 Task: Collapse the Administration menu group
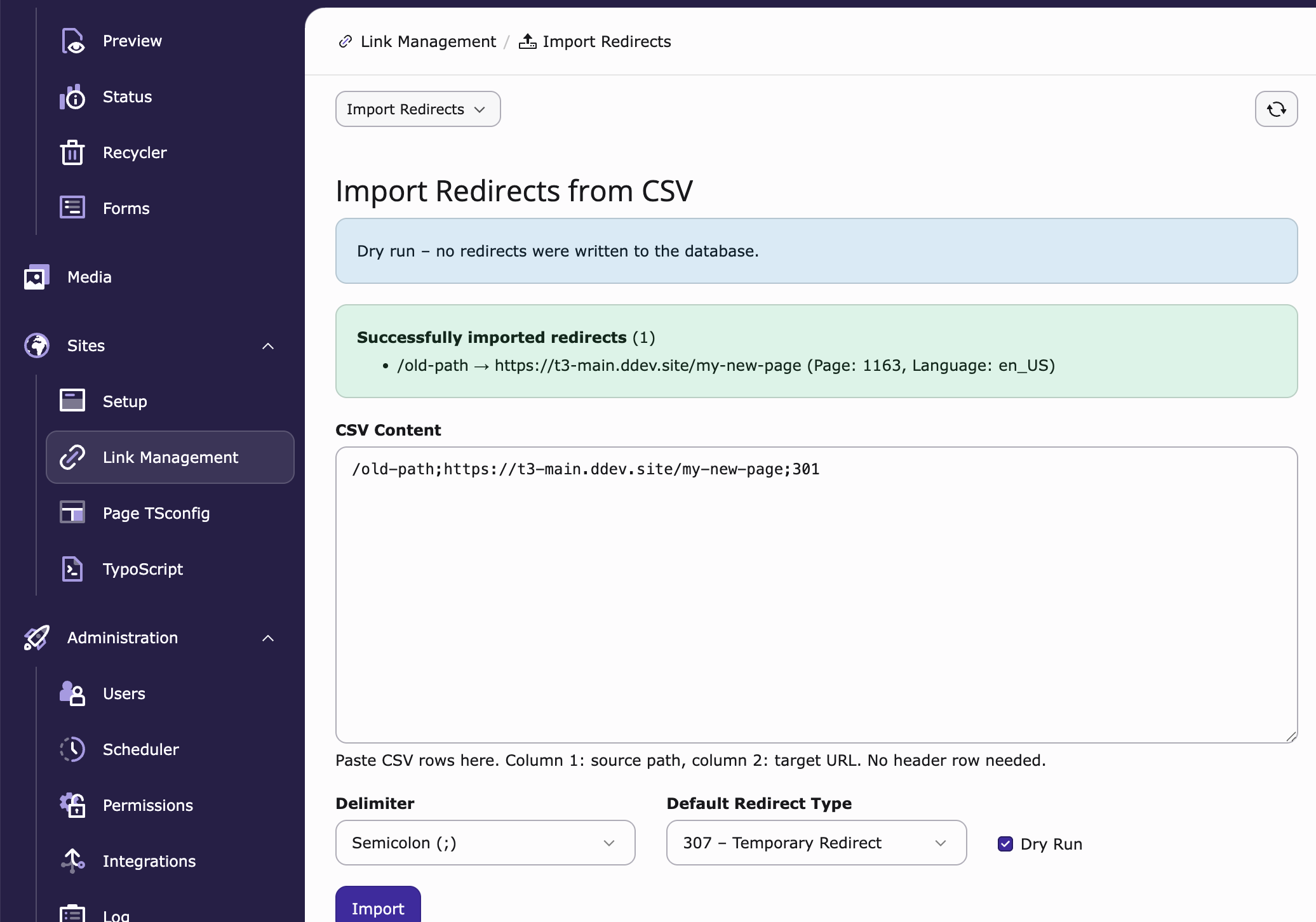pyautogui.click(x=268, y=638)
